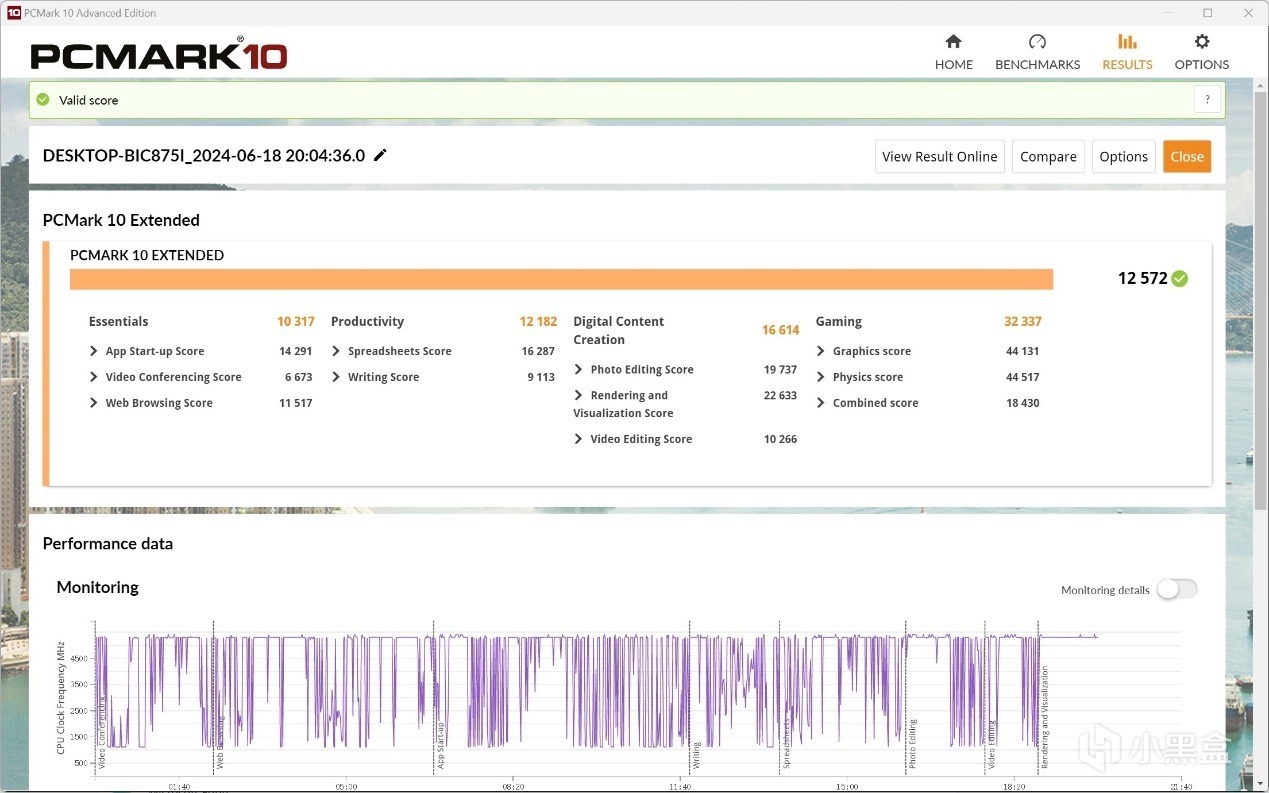Click the vertical scrollbar on the right
This screenshot has height=793, width=1269.
tap(1260, 300)
